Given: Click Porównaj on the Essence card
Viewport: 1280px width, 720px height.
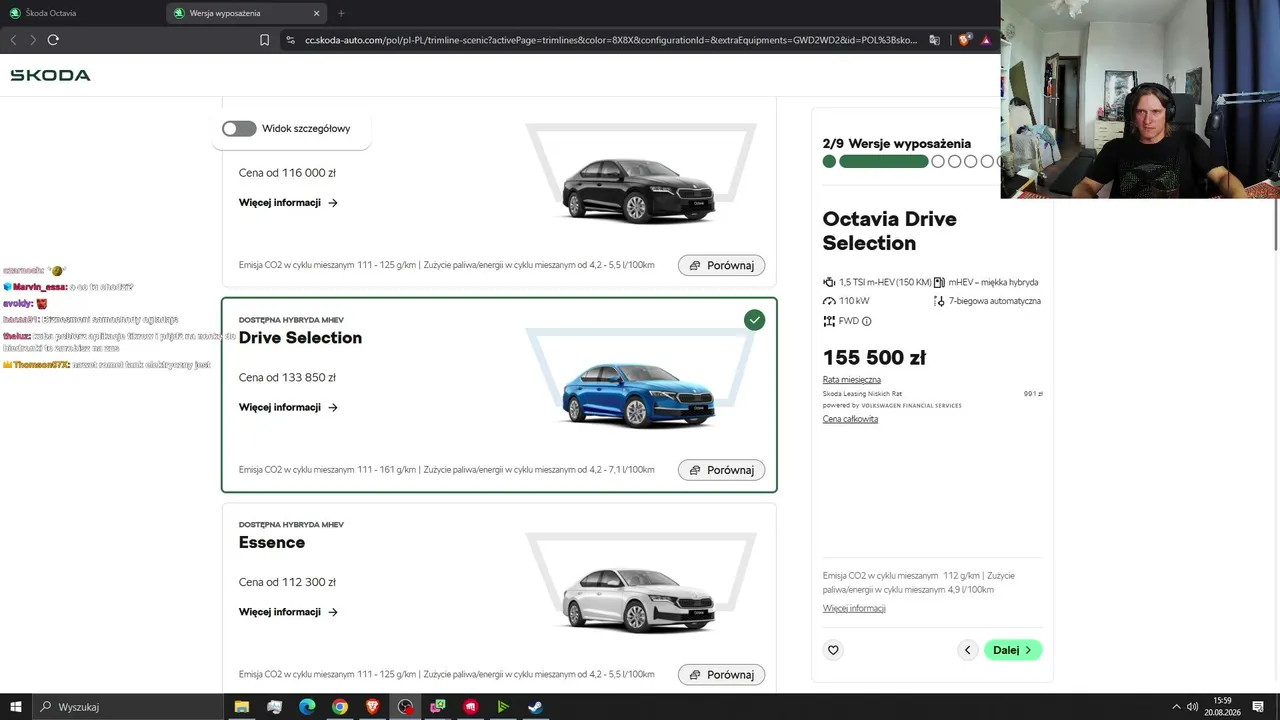Looking at the screenshot, I should point(722,675).
